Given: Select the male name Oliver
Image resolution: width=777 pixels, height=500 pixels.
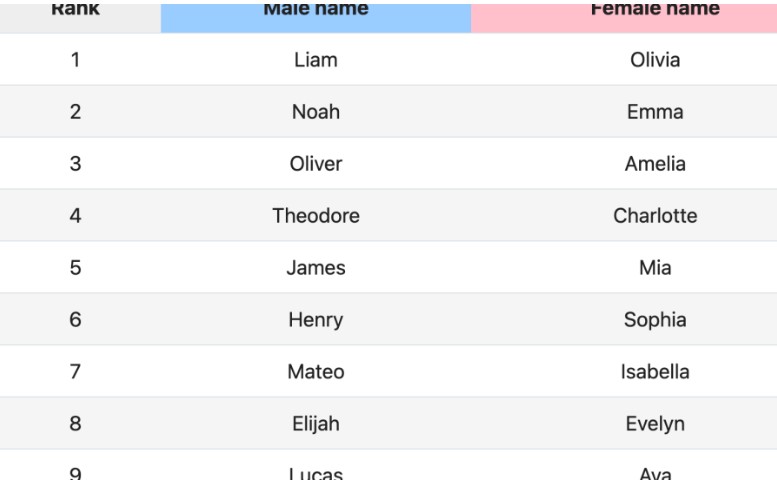Looking at the screenshot, I should pyautogui.click(x=316, y=164).
